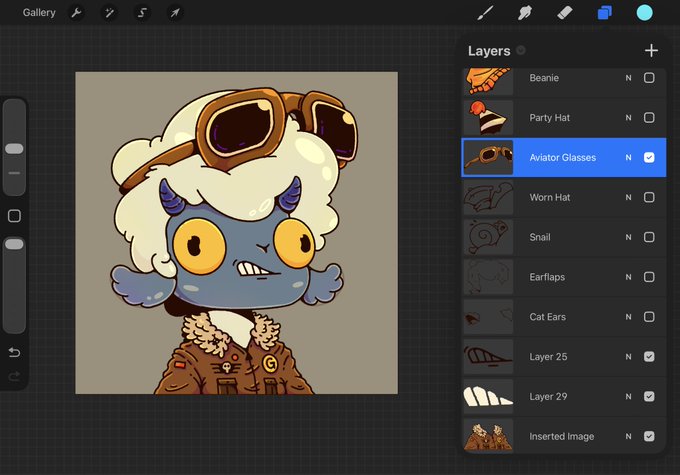Select the Smudge tool
Image resolution: width=680 pixels, height=475 pixels.
(x=525, y=13)
